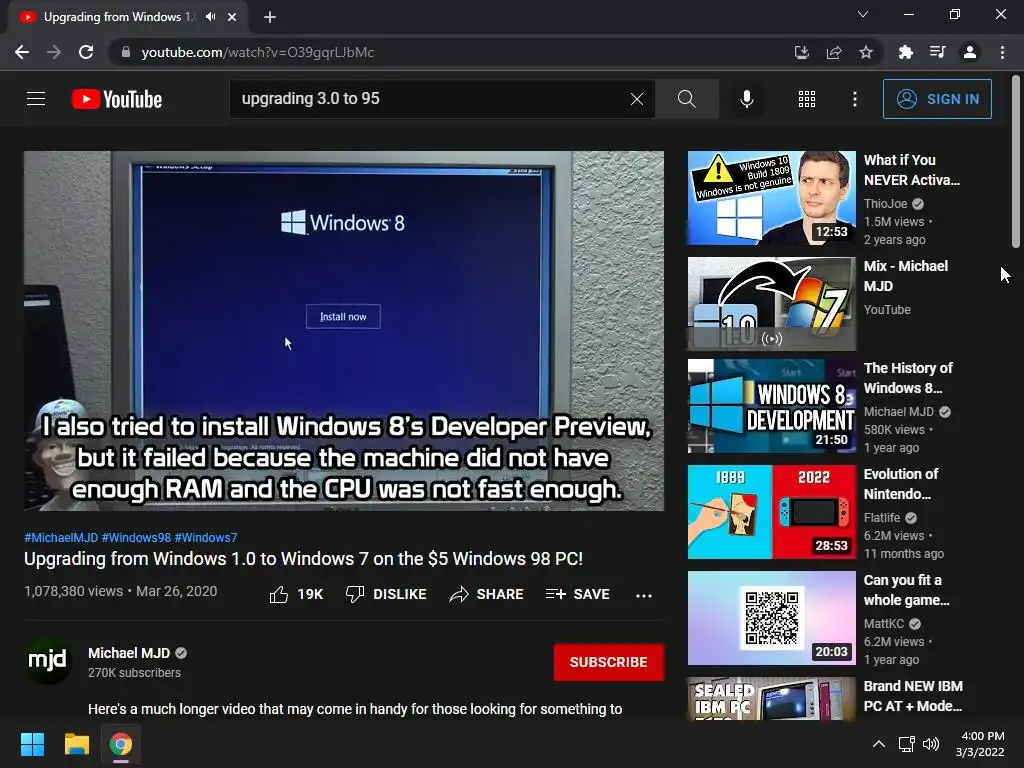1024x768 pixels.
Task: Reload the current page
Action: pyautogui.click(x=86, y=52)
